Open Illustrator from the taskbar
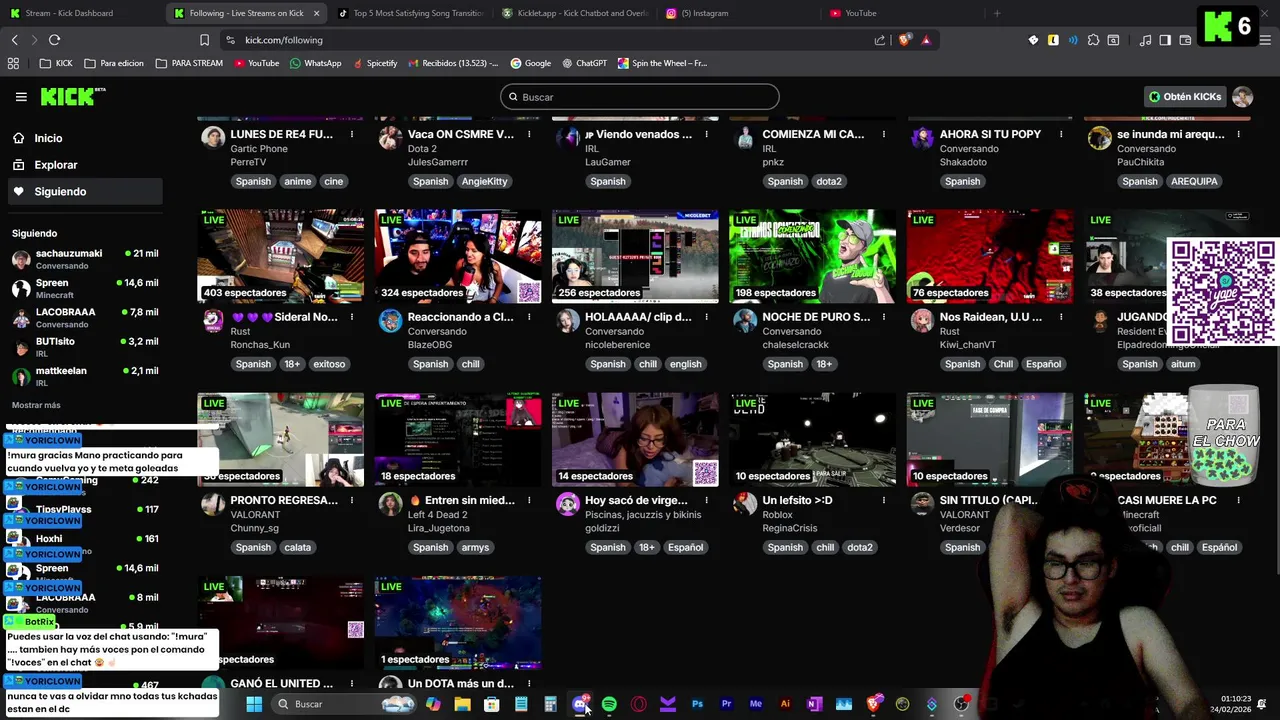Viewport: 1280px width, 720px height. (x=785, y=704)
